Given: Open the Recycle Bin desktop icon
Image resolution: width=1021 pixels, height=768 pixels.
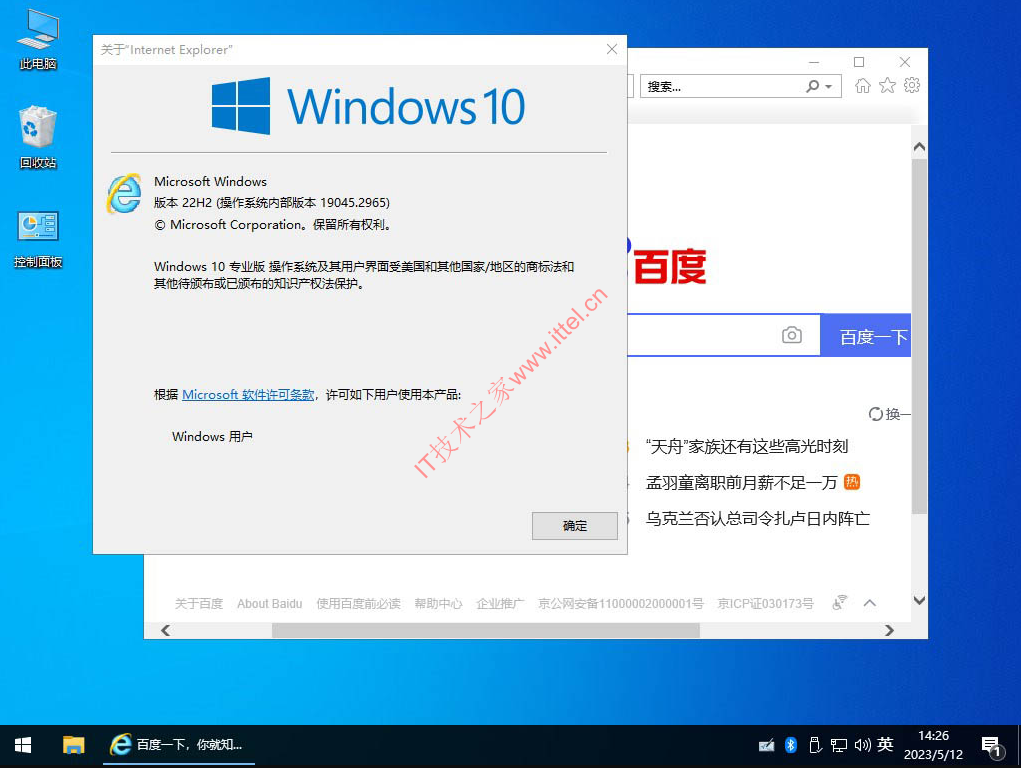Looking at the screenshot, I should coord(38,137).
